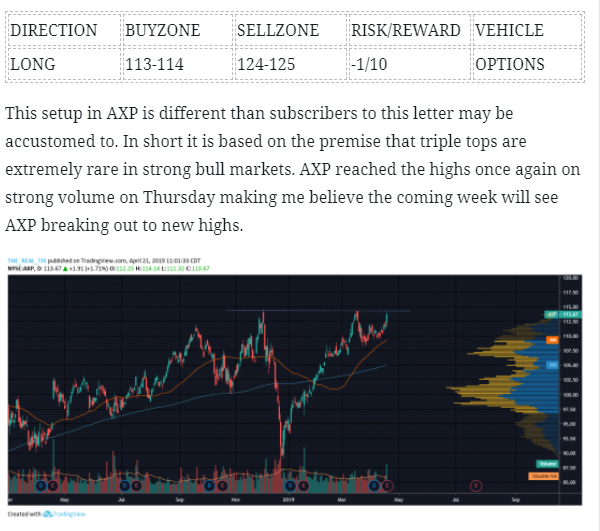Select the dividend marker above the 2019 label
This screenshot has height=531, width=600.
coord(290,486)
